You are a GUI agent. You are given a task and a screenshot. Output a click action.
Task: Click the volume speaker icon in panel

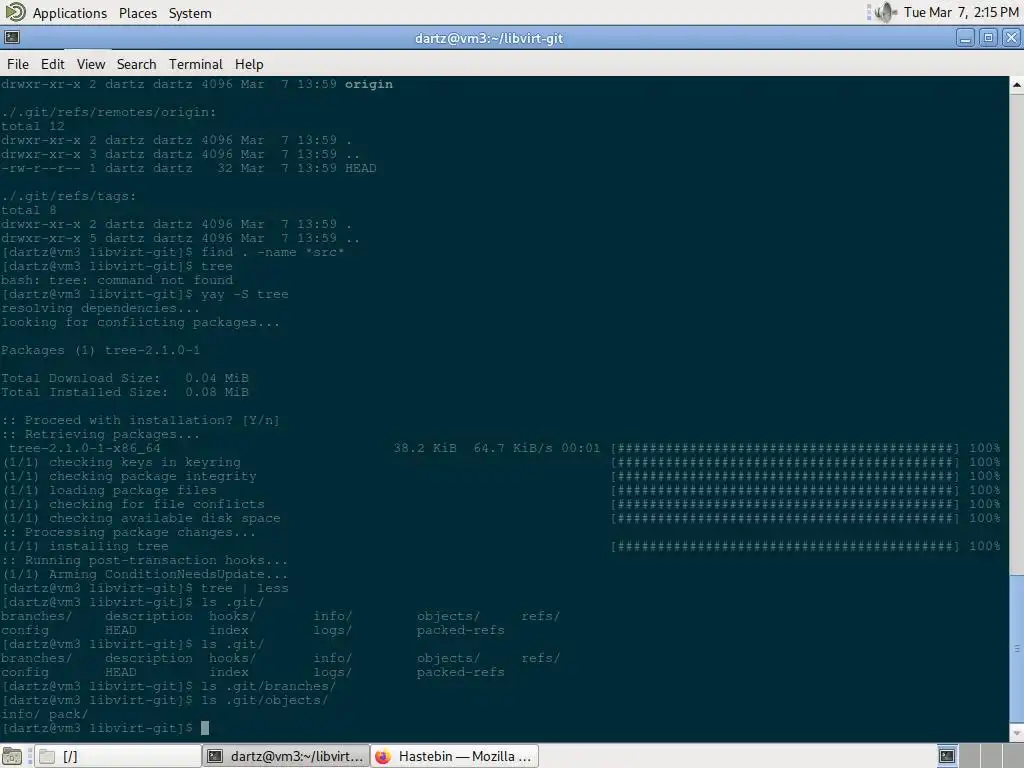coord(886,12)
